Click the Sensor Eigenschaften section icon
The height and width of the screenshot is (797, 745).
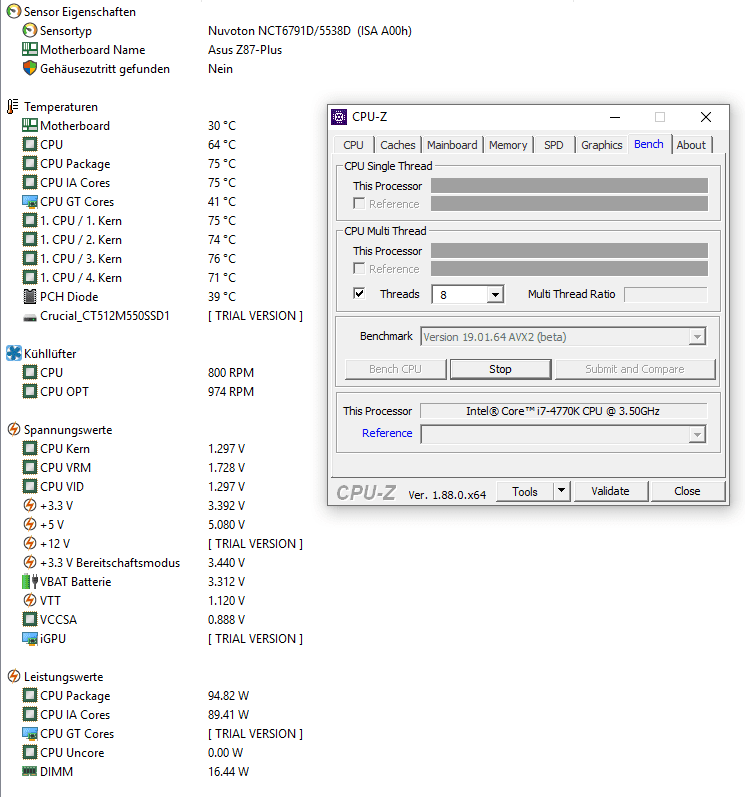(14, 12)
